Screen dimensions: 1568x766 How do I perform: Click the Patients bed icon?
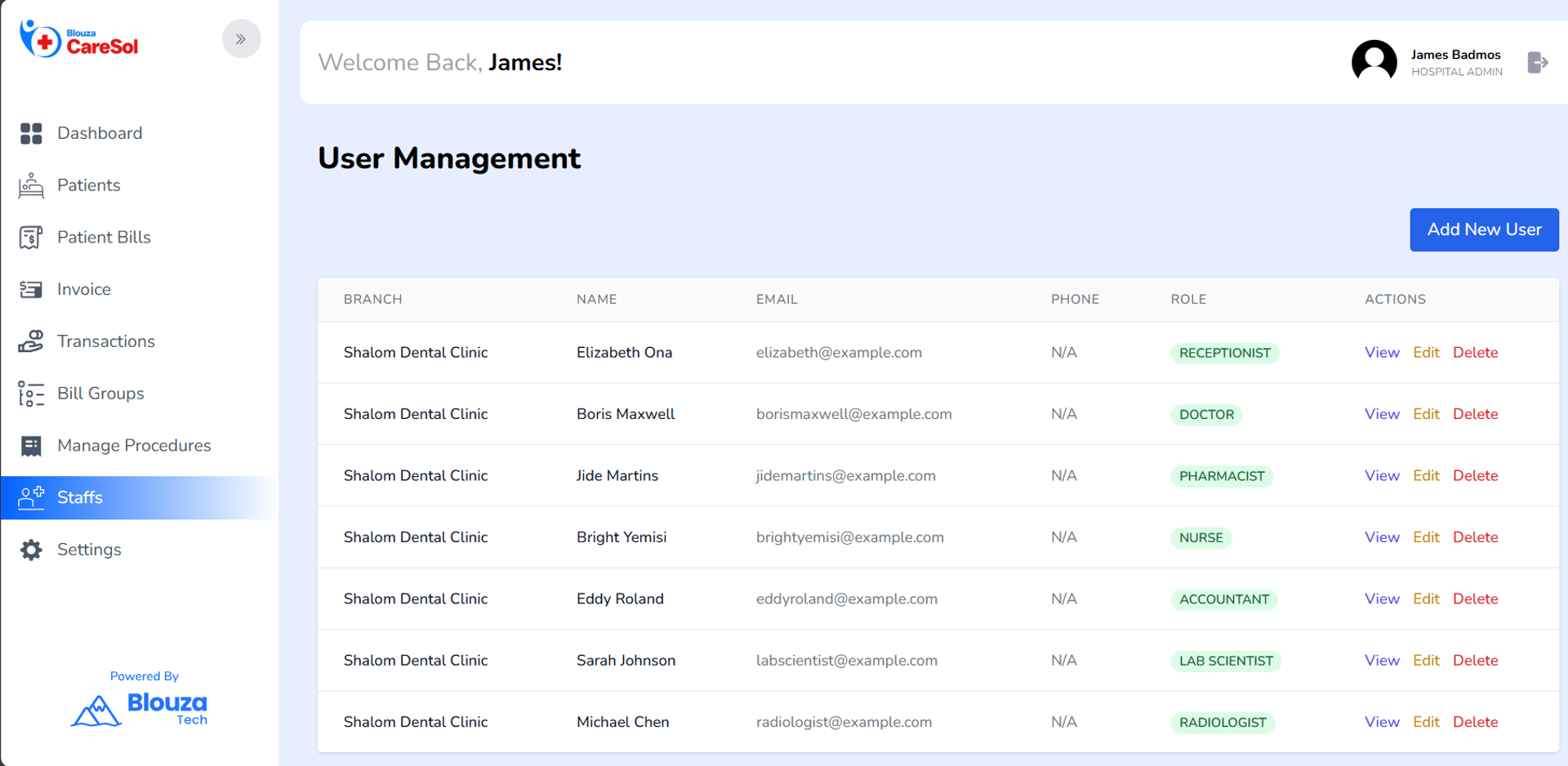(x=31, y=185)
